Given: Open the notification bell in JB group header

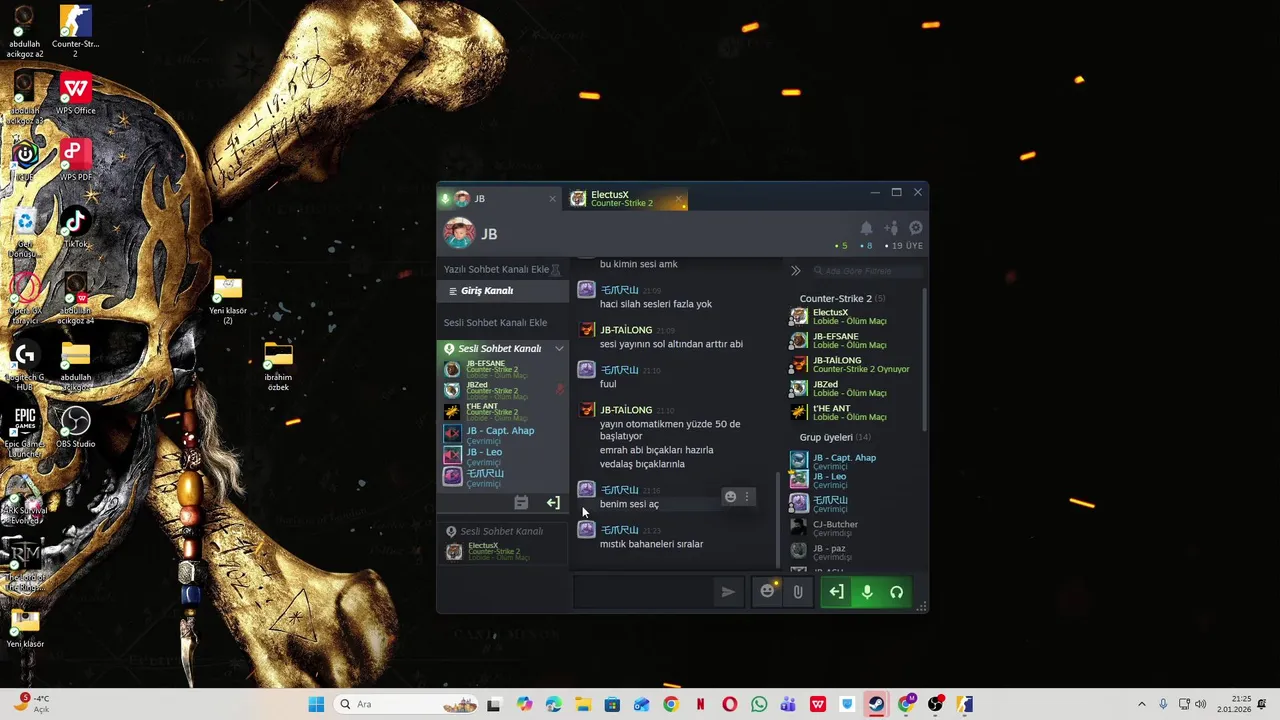Looking at the screenshot, I should tap(866, 228).
